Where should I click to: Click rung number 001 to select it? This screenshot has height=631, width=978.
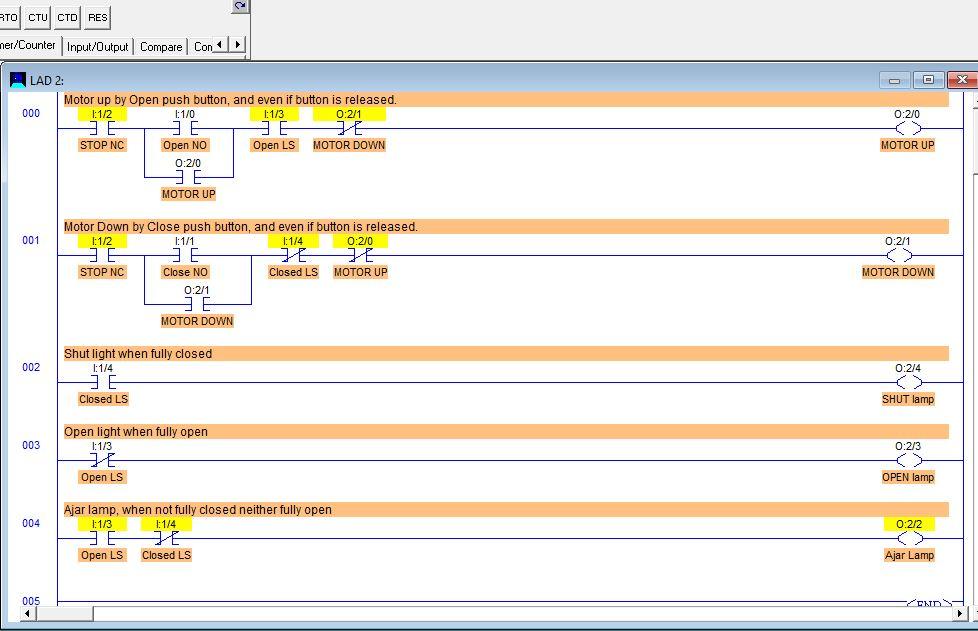pyautogui.click(x=30, y=240)
